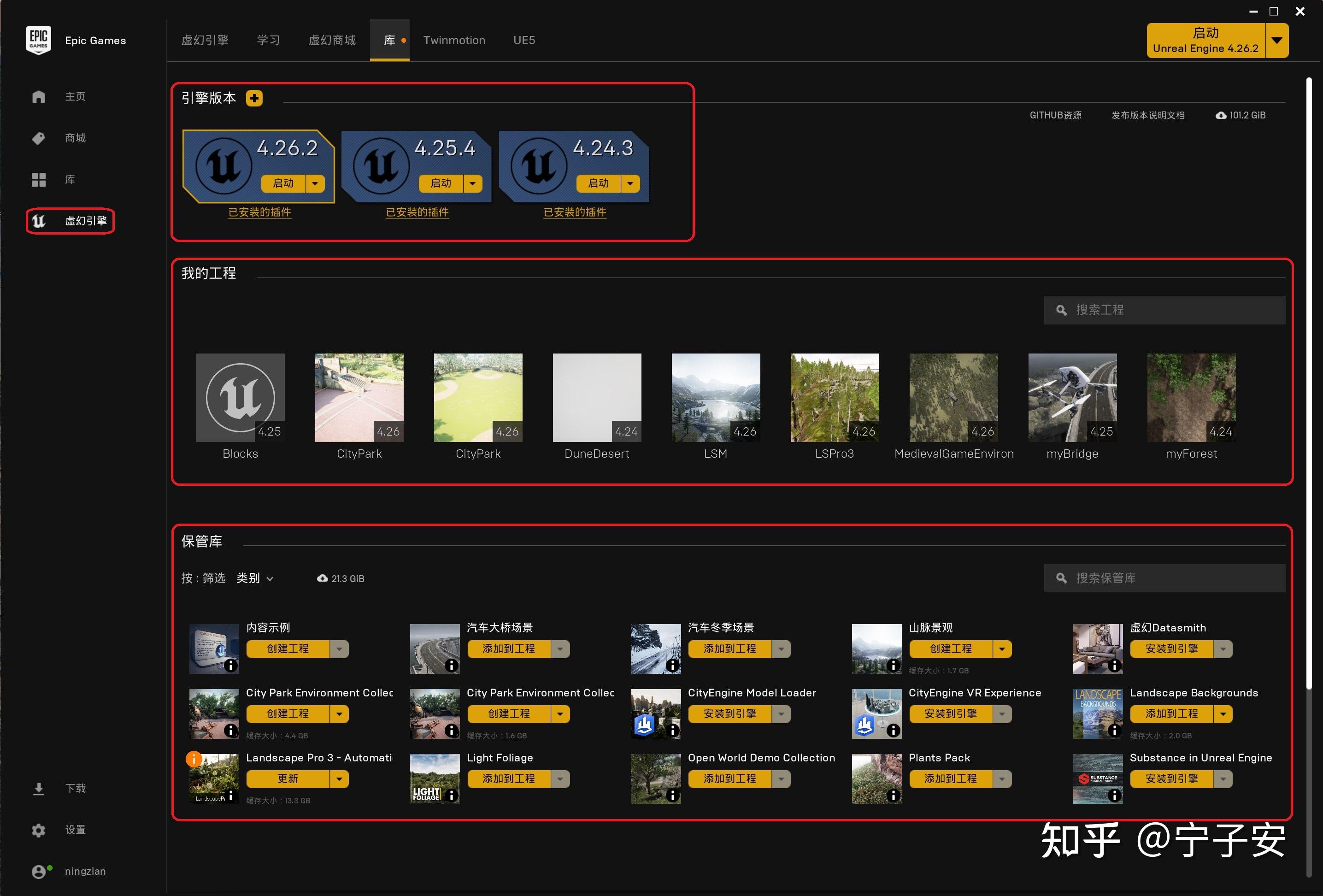Screen dimensions: 1323x896
Task: Click the Epic Games logo
Action: pyautogui.click(x=38, y=40)
